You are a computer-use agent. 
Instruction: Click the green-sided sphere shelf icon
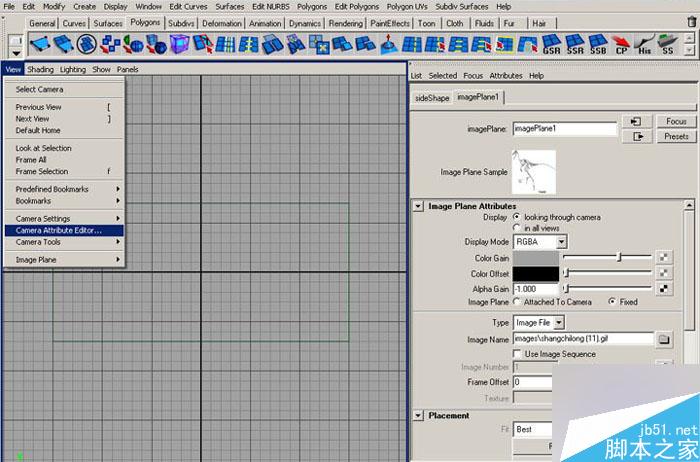[133, 45]
